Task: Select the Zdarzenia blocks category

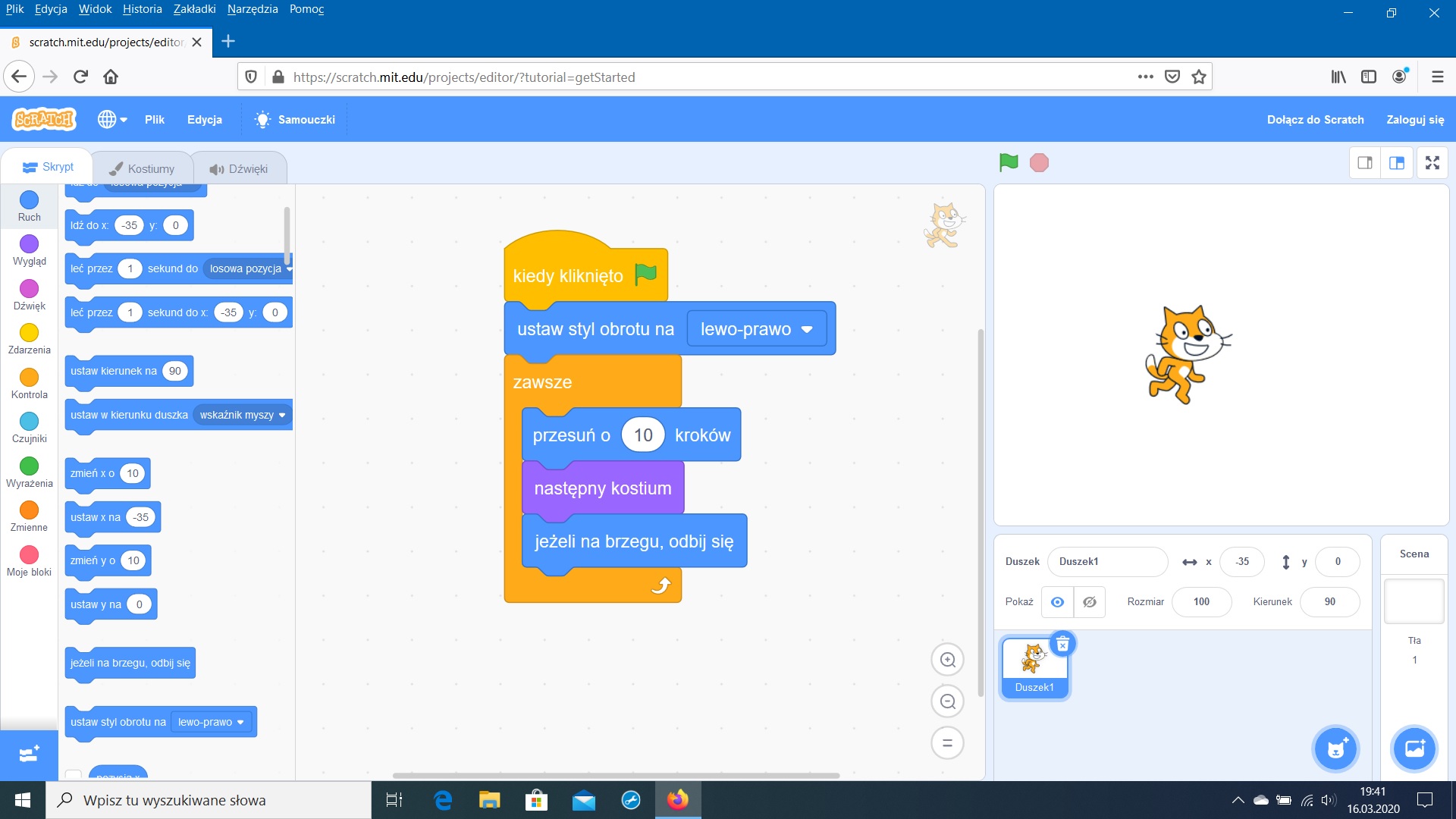Action: point(29,339)
